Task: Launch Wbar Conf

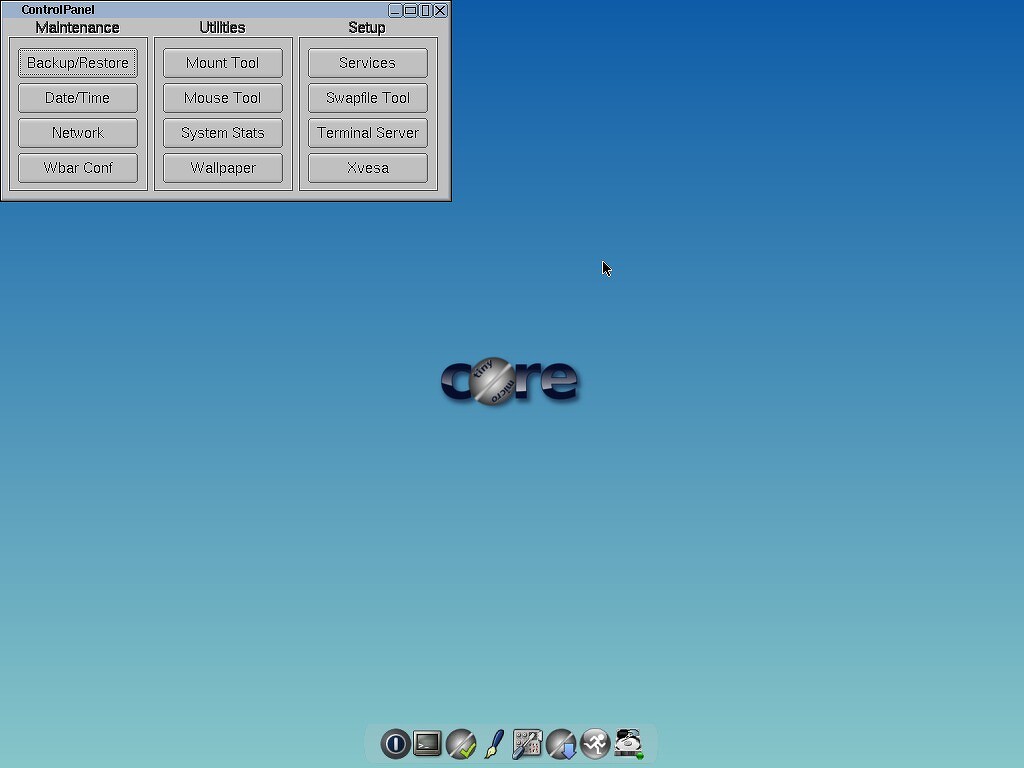Action: 78,168
